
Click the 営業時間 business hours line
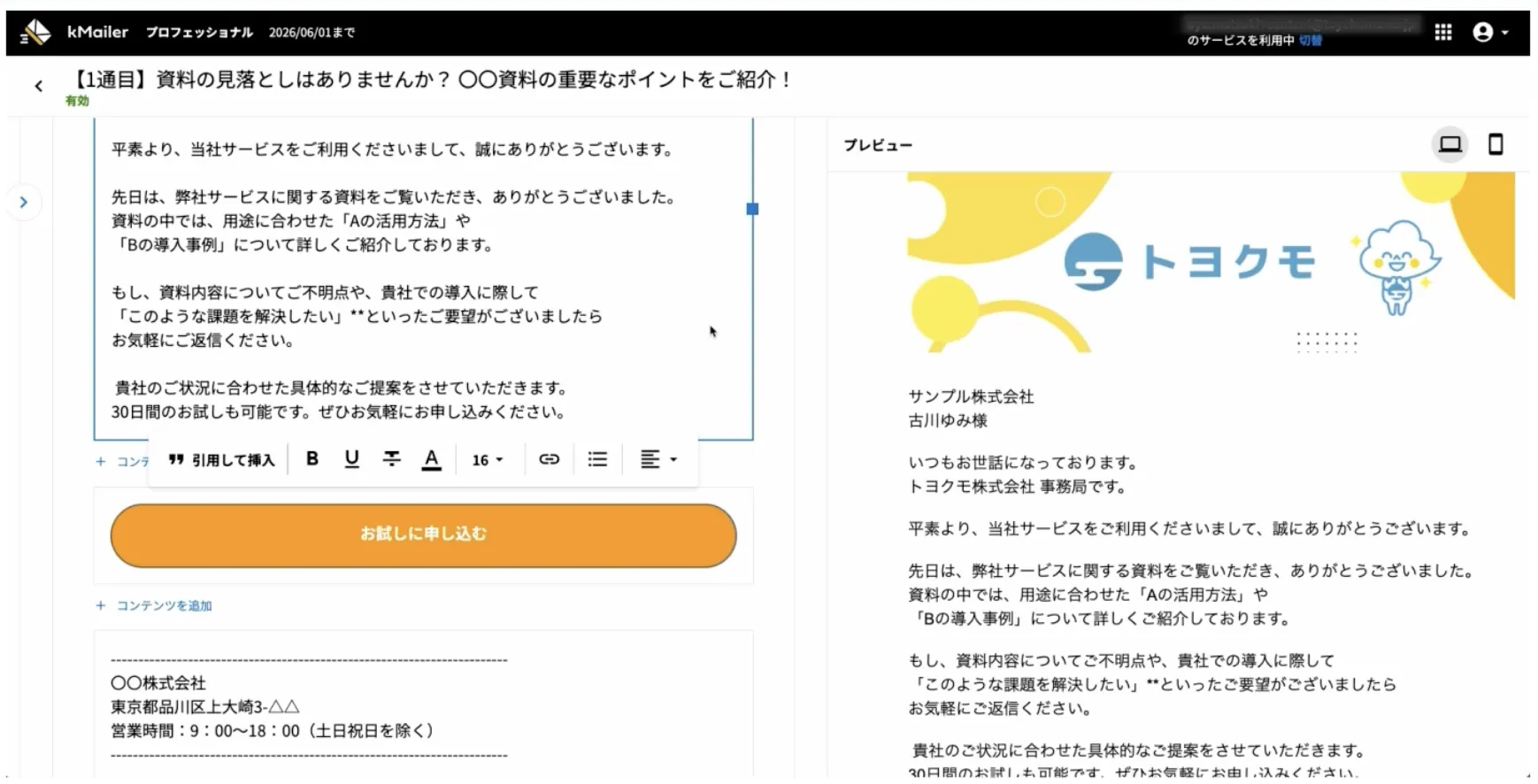click(273, 731)
